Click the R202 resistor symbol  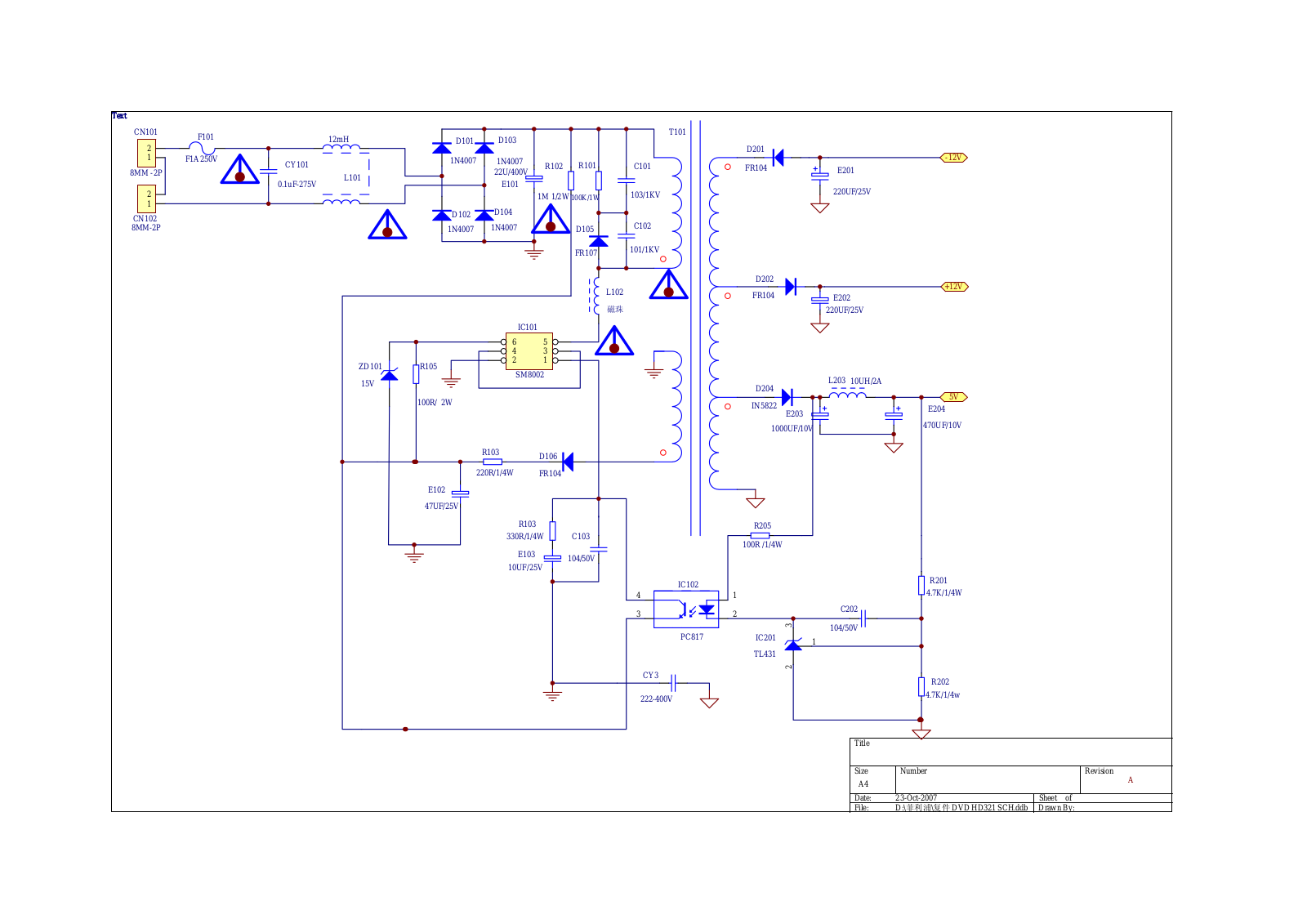(x=921, y=686)
